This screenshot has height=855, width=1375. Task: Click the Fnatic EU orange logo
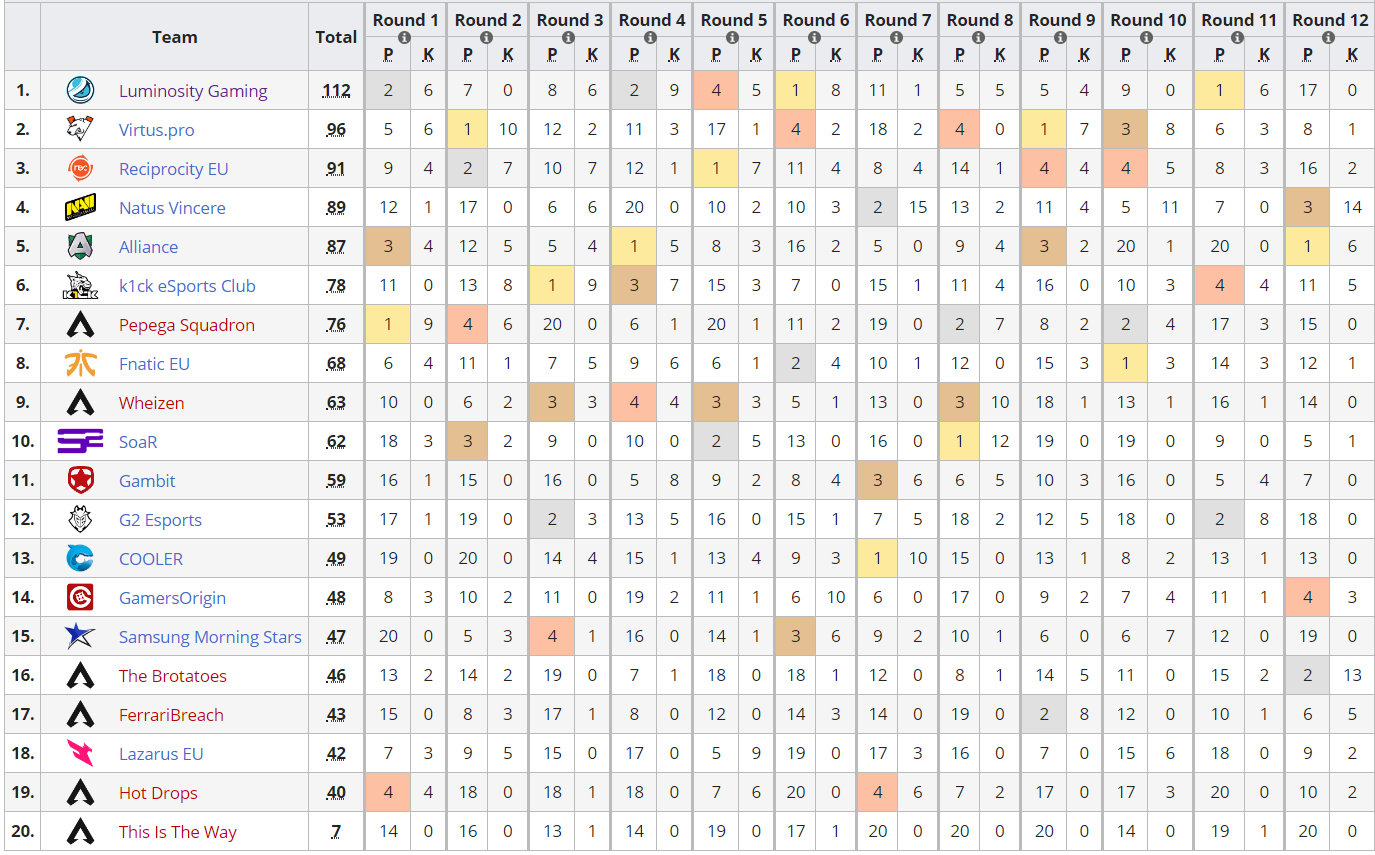(x=80, y=364)
